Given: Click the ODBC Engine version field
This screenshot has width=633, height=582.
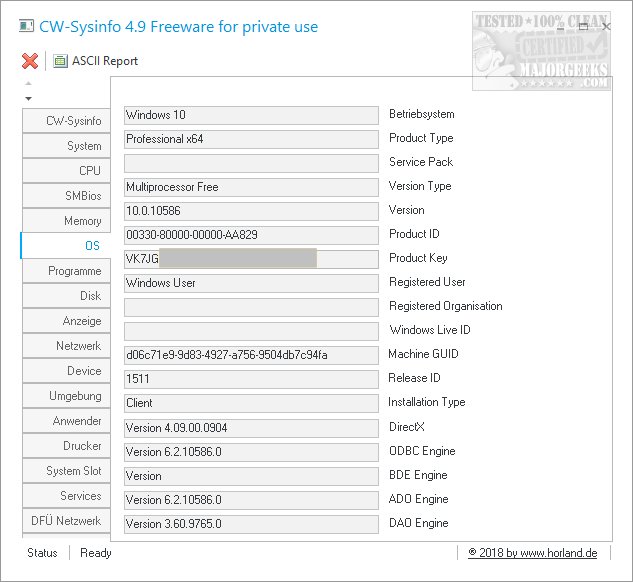Looking at the screenshot, I should click(251, 452).
